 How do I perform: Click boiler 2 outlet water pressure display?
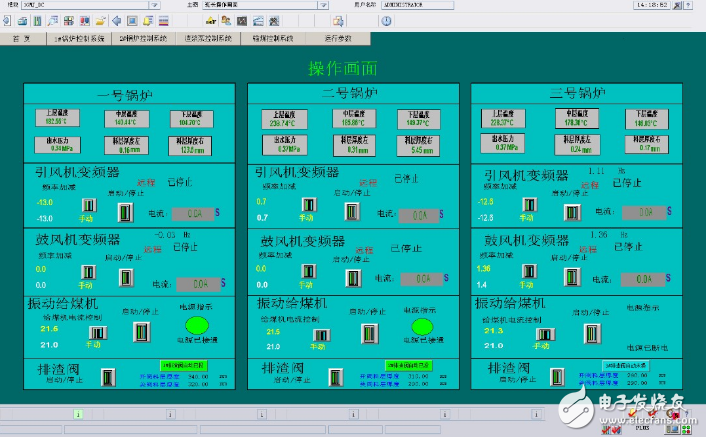[280, 146]
